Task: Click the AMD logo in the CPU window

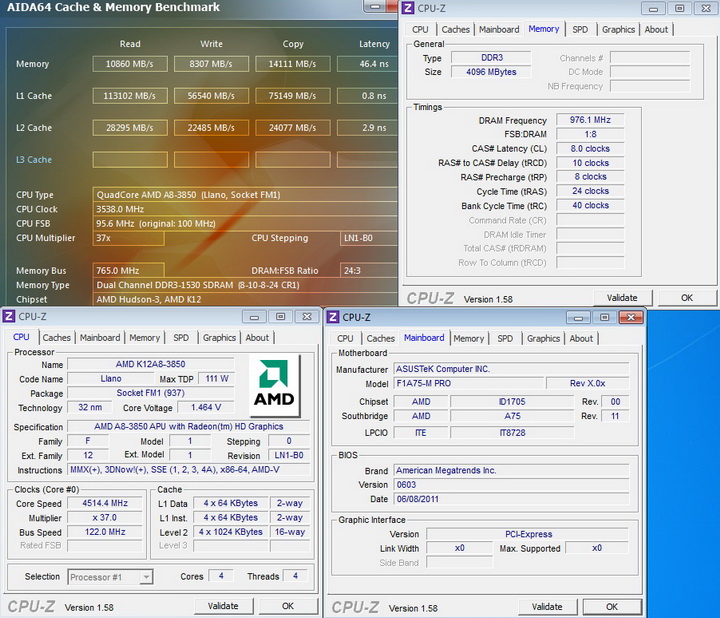Action: [x=274, y=385]
